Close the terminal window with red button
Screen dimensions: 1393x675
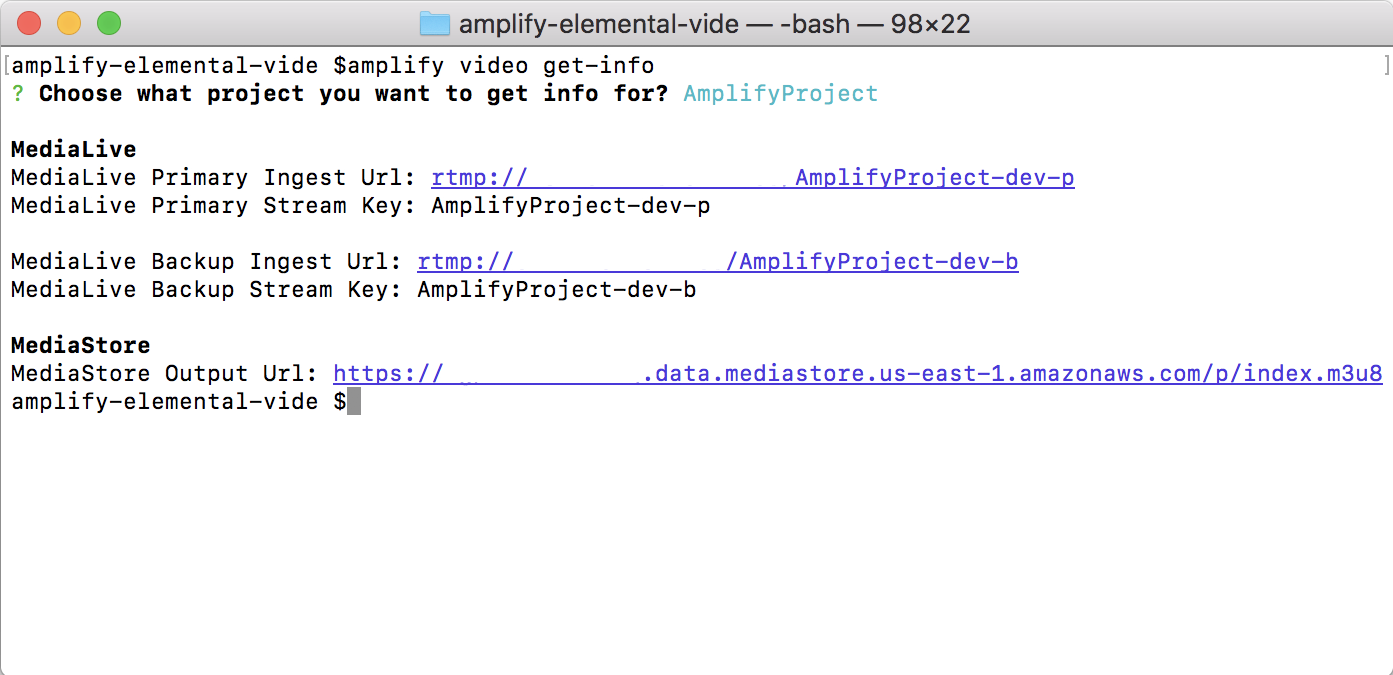[29, 22]
